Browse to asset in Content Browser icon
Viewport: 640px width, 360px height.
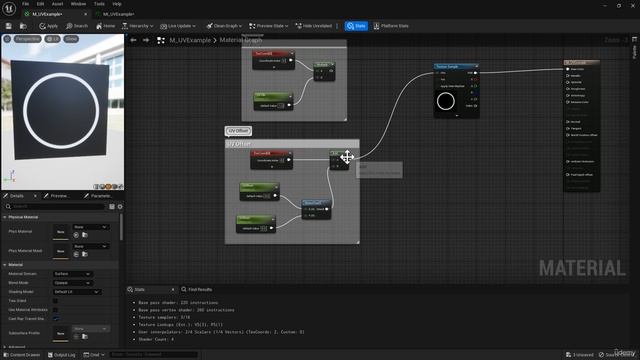(23, 26)
